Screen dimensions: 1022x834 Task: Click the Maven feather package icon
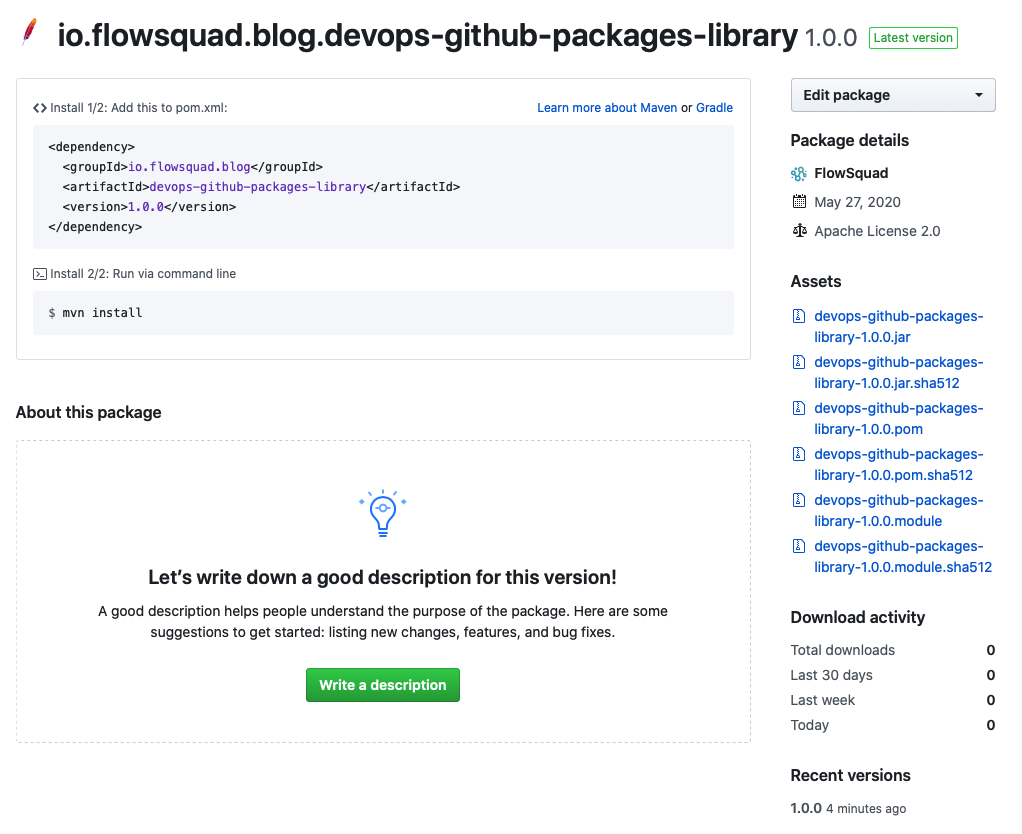pos(30,34)
